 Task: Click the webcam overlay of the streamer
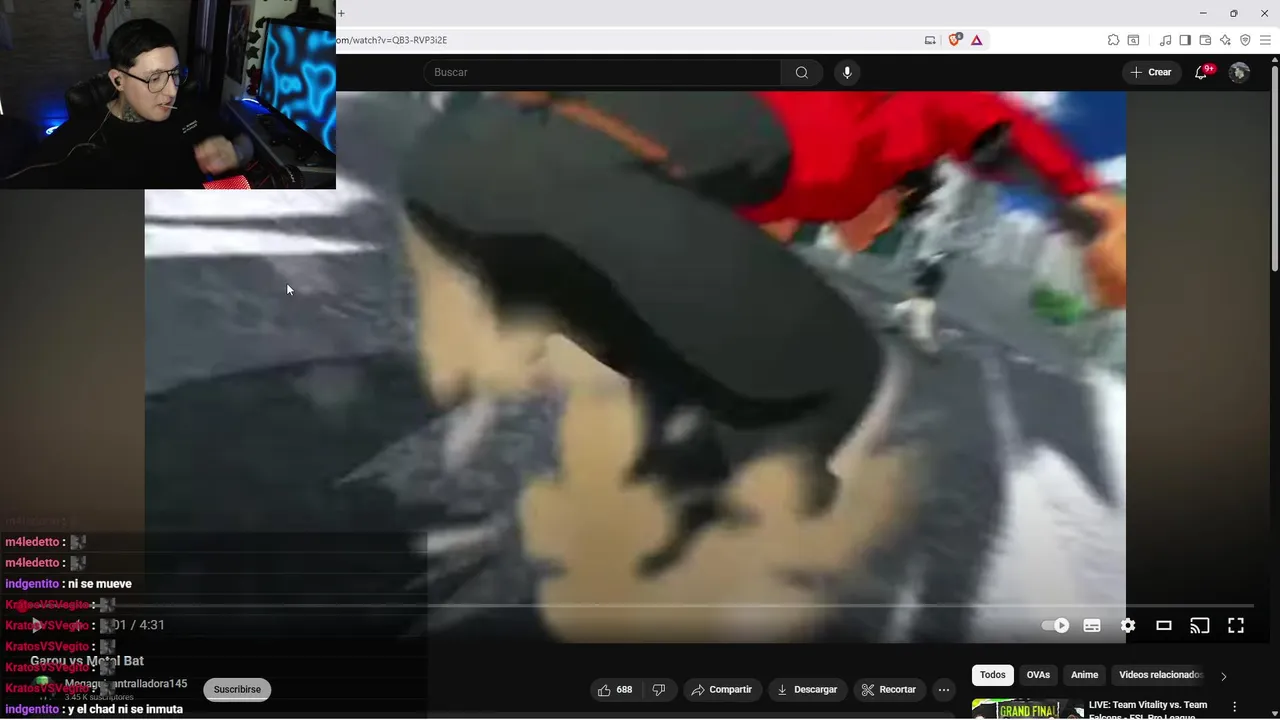[168, 94]
